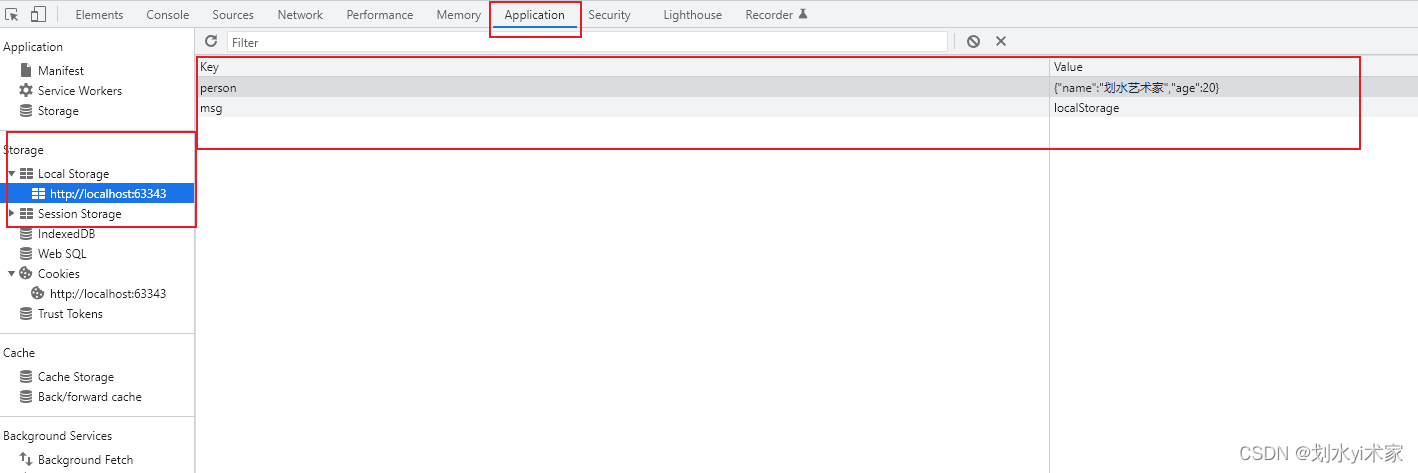1418x473 pixels.
Task: Select Storage under the Application section
Action: (x=58, y=111)
